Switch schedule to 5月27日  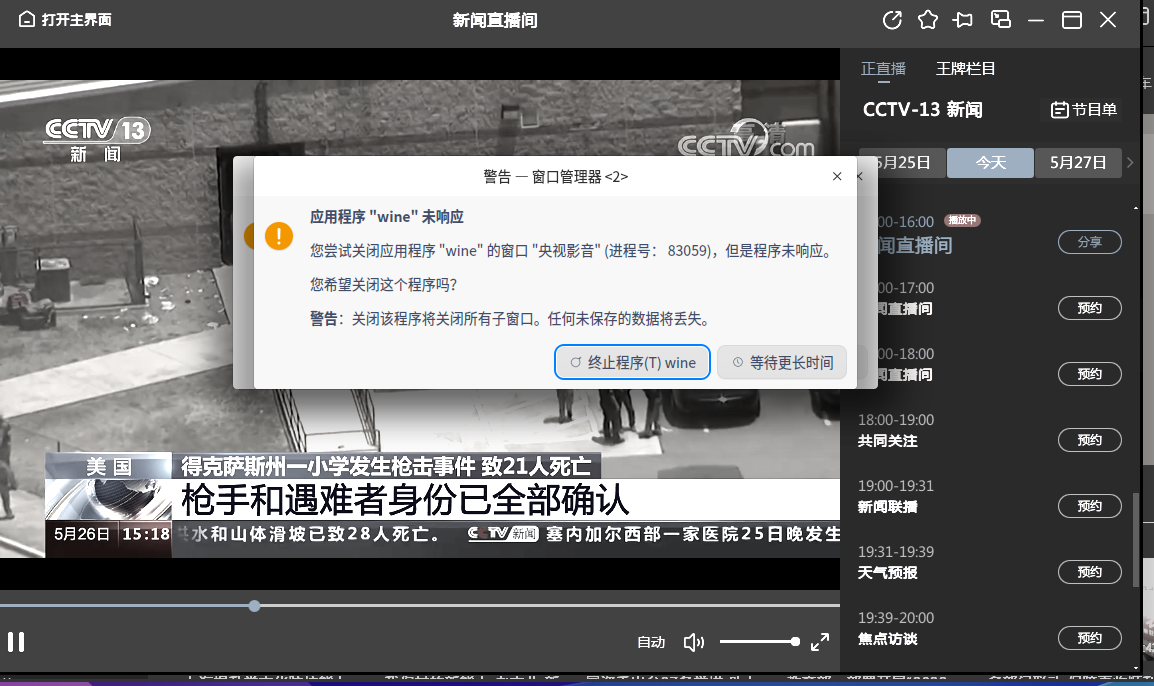[1078, 162]
